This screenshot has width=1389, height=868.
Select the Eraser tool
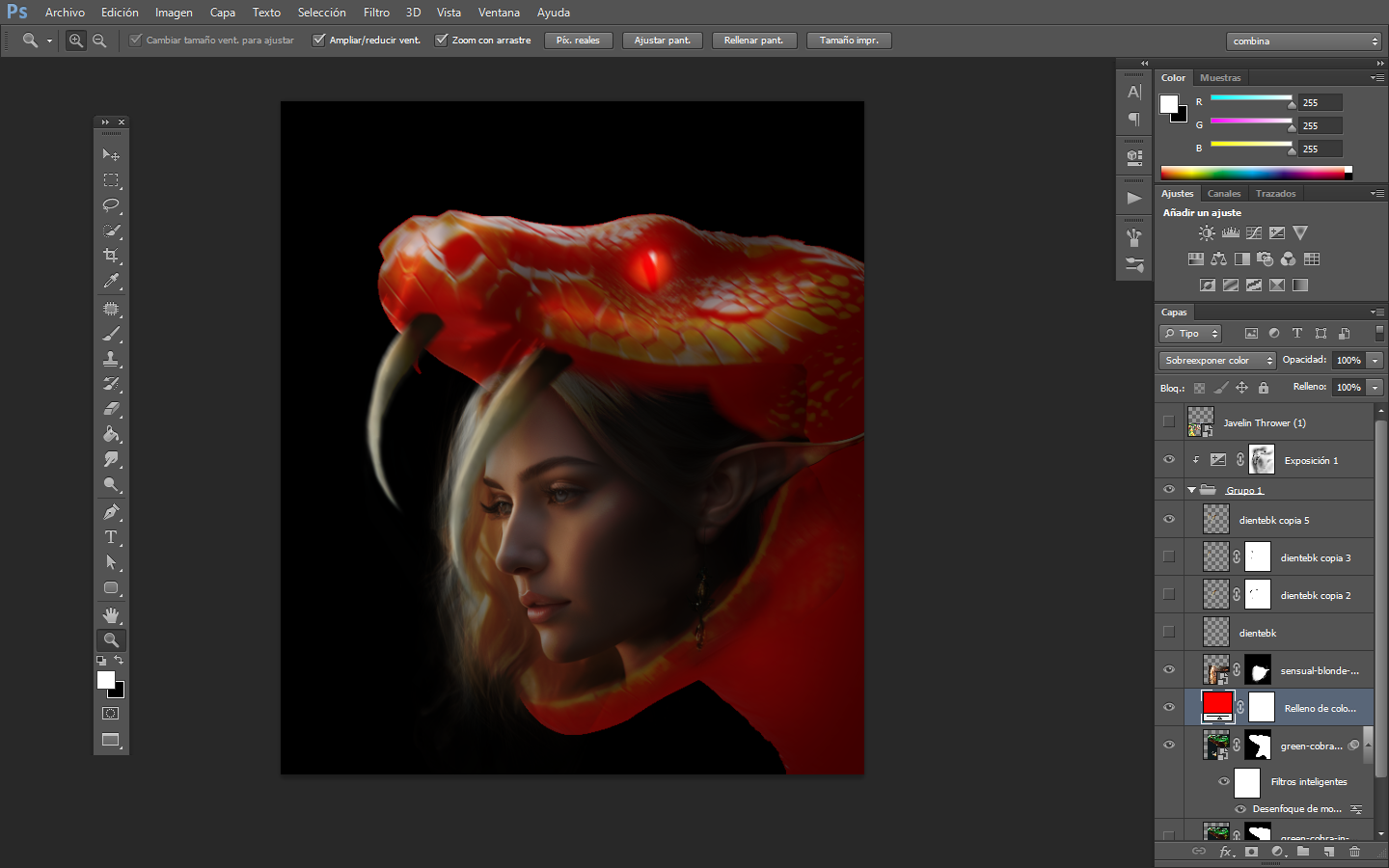(x=111, y=409)
